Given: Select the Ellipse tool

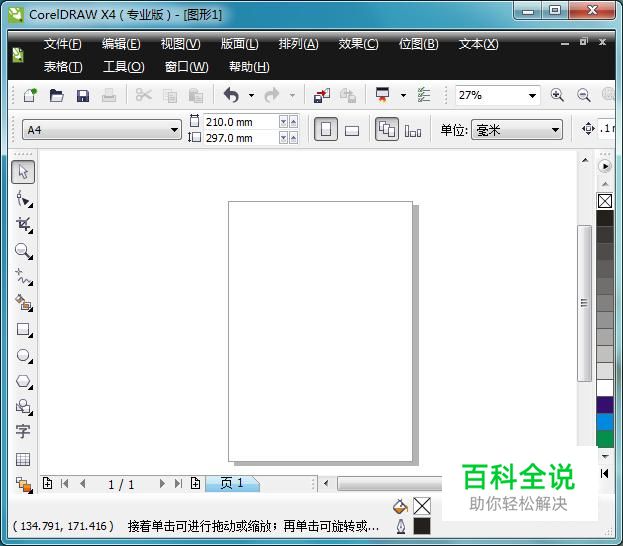Looking at the screenshot, I should [x=23, y=355].
